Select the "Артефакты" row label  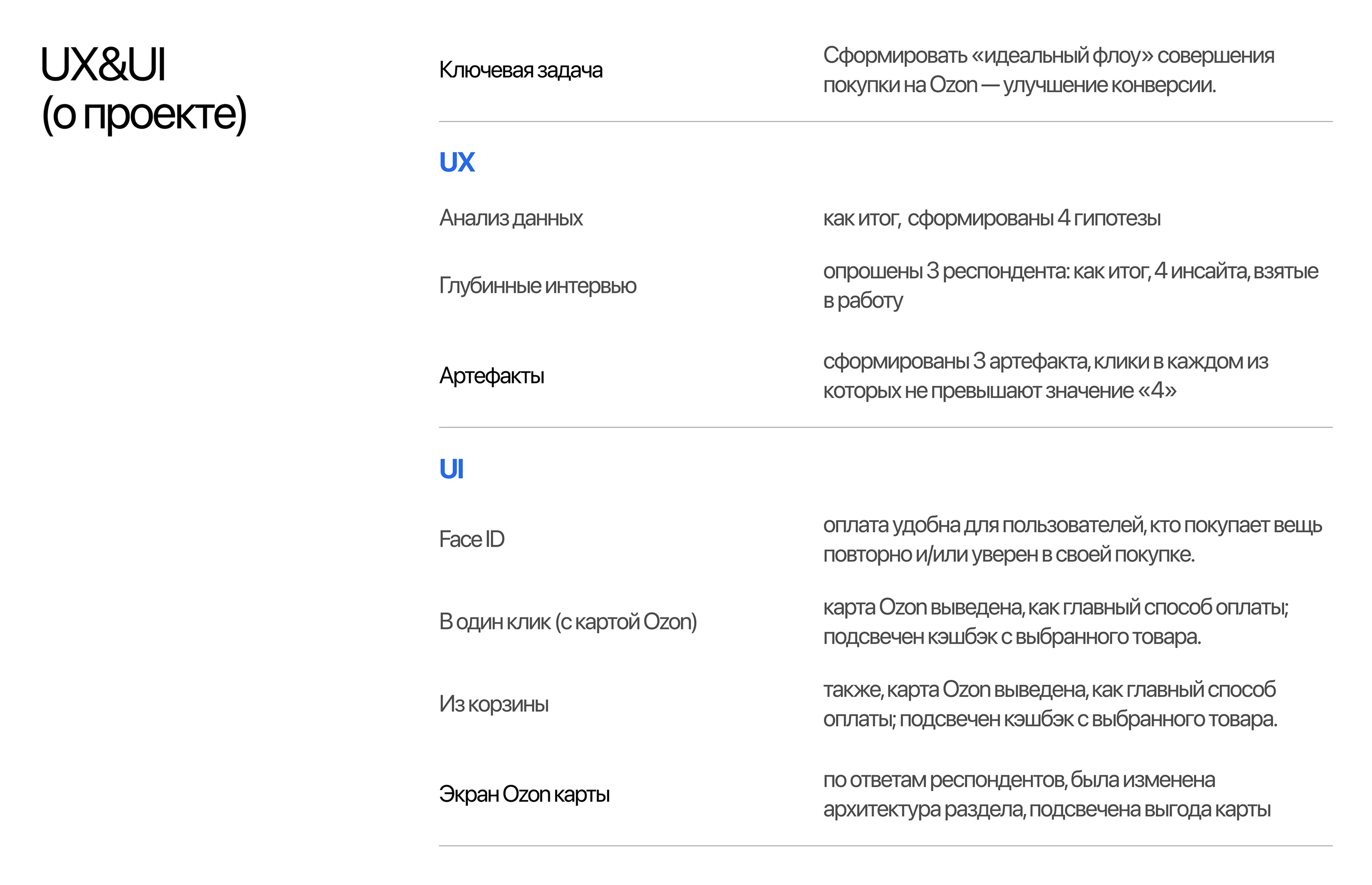click(492, 376)
